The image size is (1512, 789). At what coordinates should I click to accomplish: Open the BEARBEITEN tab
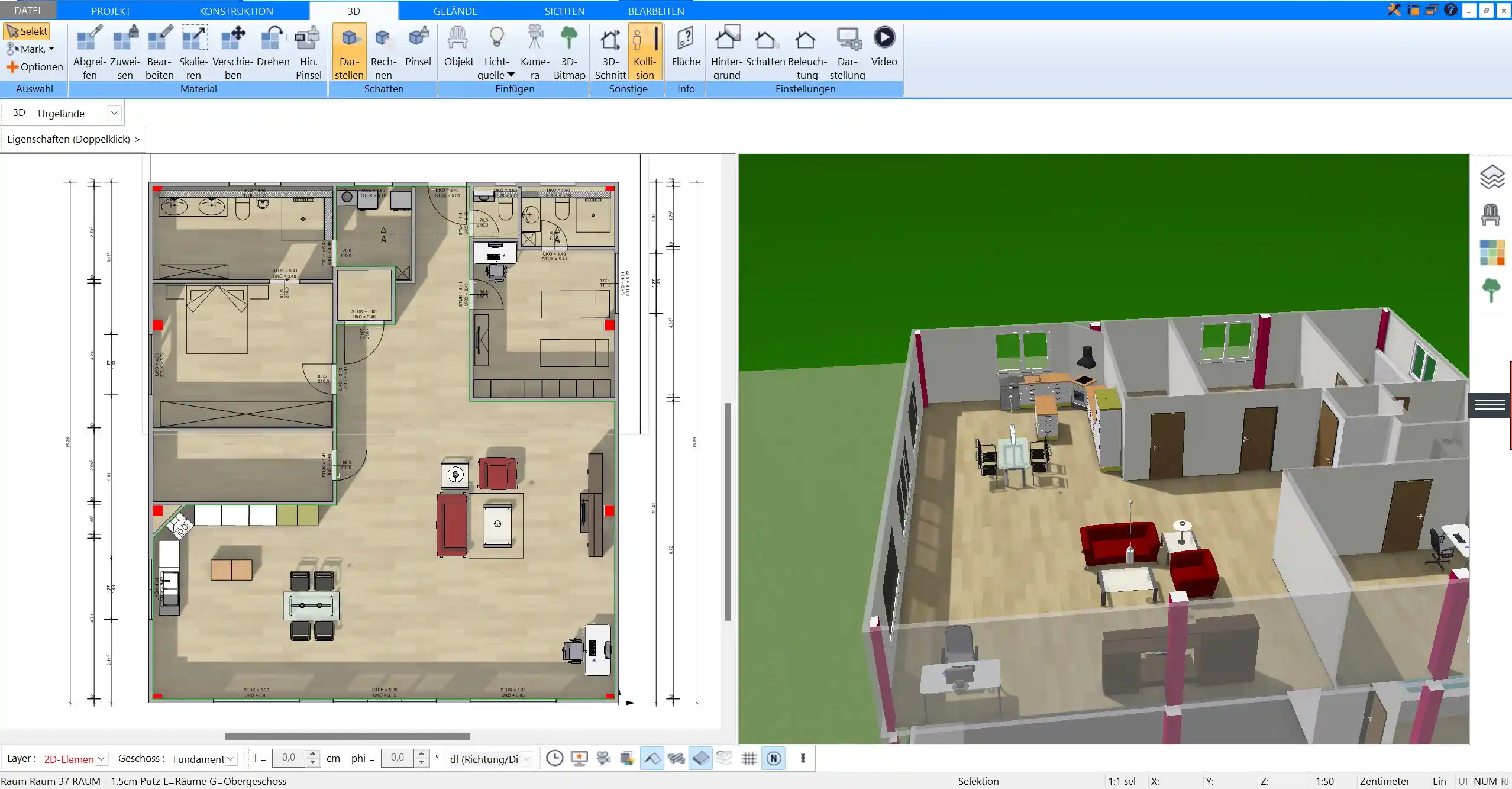click(656, 11)
